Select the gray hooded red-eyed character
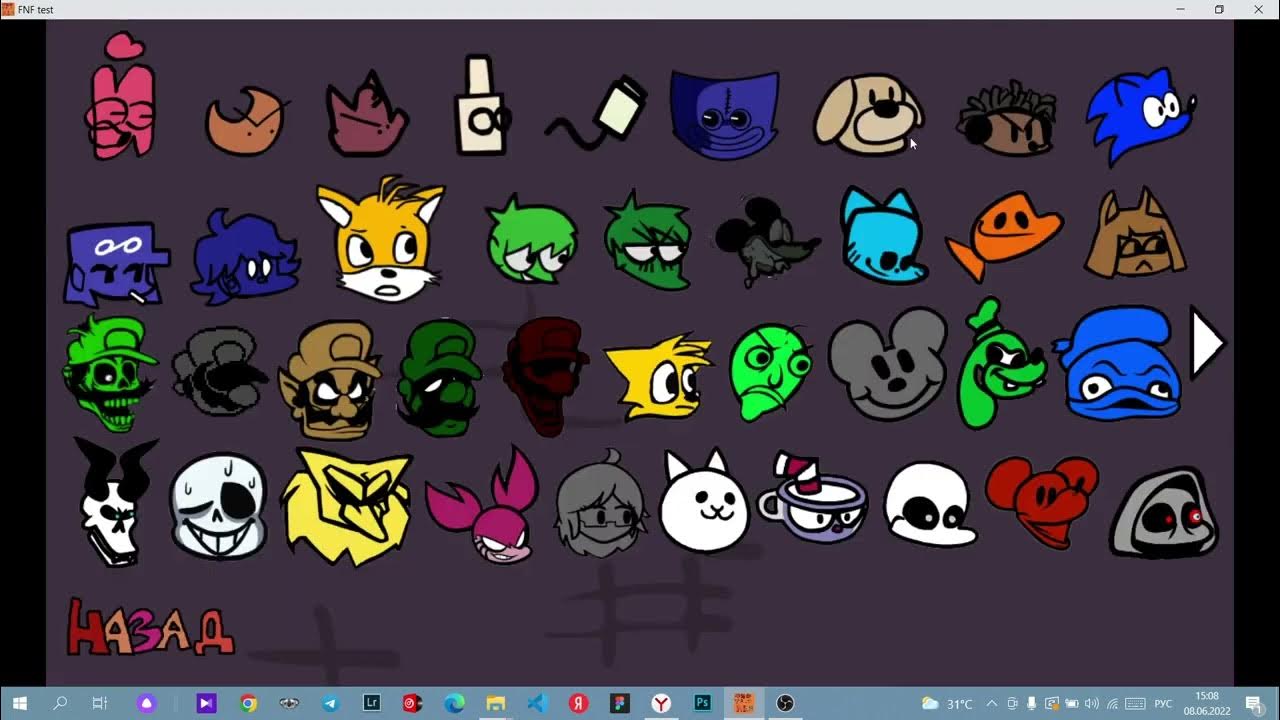Viewport: 1280px width, 720px height. pyautogui.click(x=1164, y=512)
